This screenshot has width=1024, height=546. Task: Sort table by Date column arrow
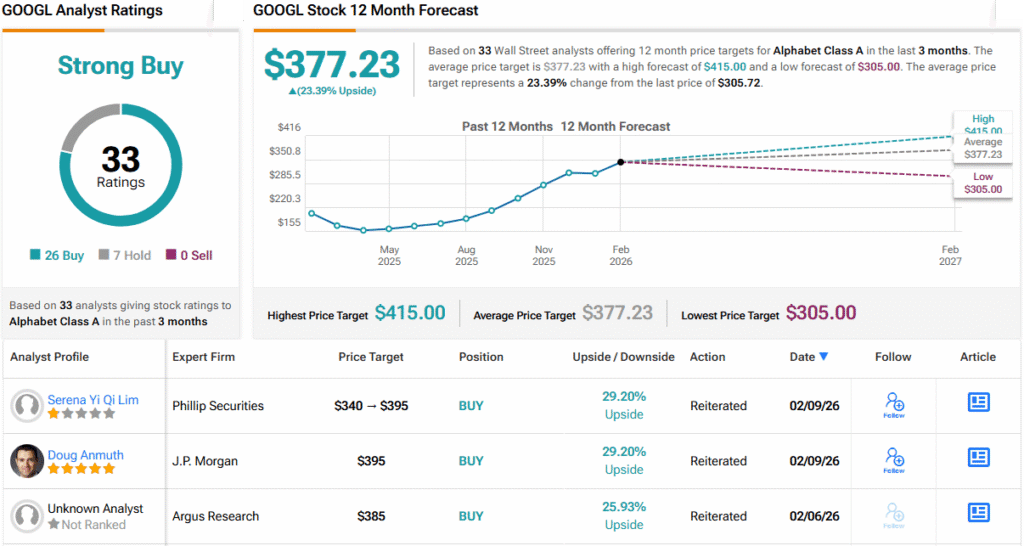pos(823,357)
